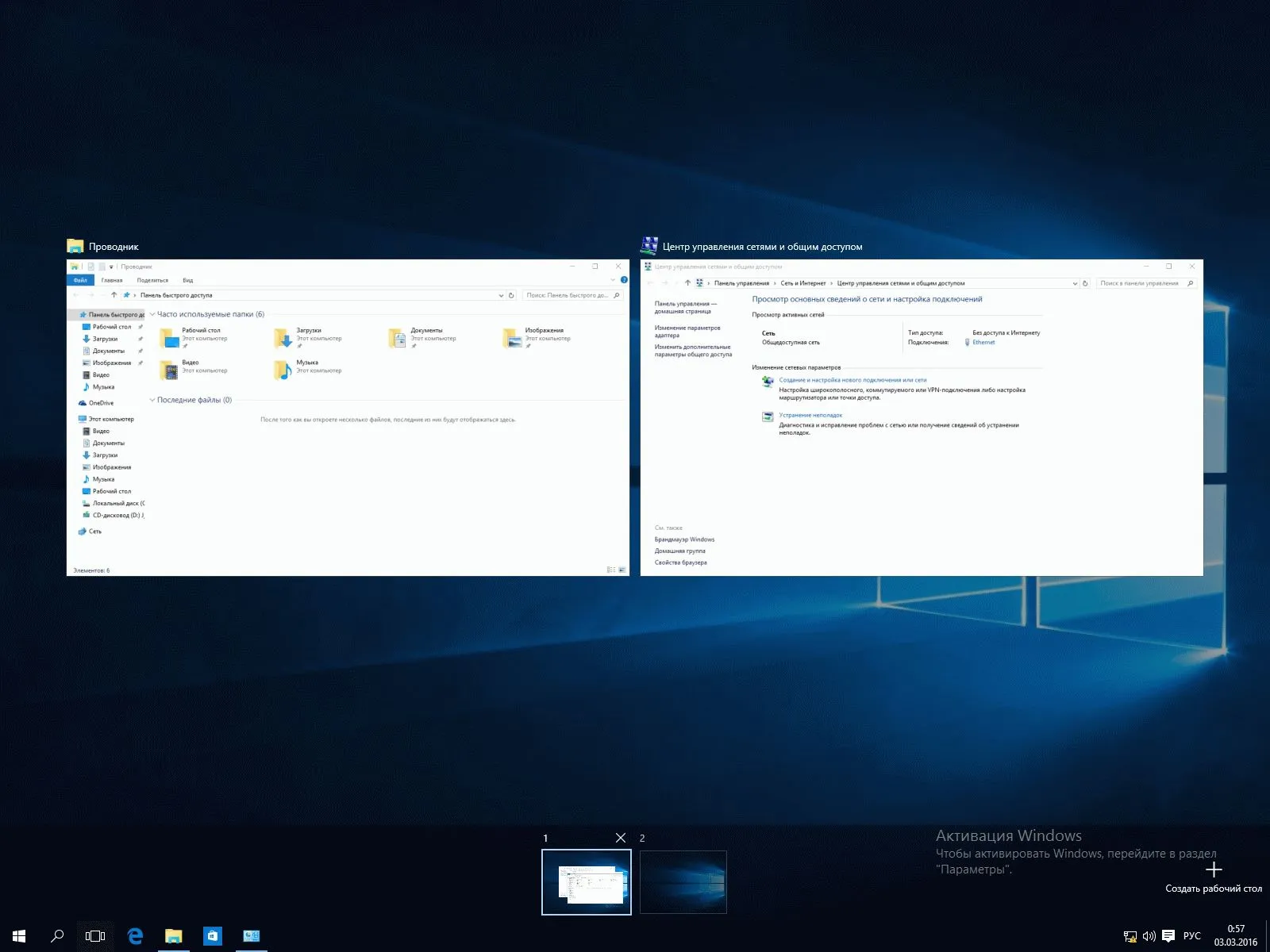Image resolution: width=1270 pixels, height=952 pixels.
Task: Click the taskbar search magnifier icon
Action: pyautogui.click(x=57, y=936)
